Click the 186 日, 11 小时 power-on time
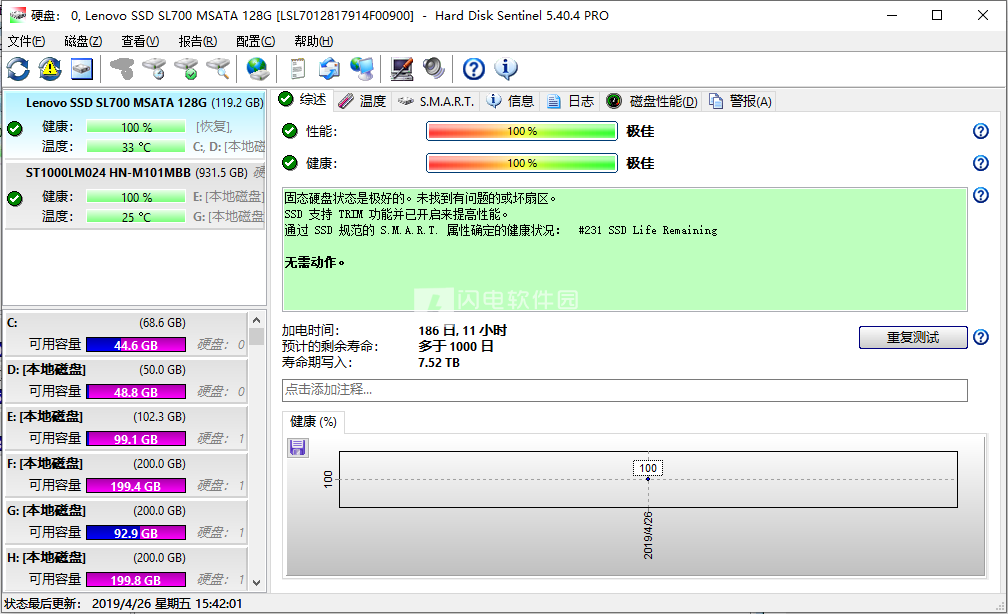The image size is (1008, 614). [x=462, y=330]
